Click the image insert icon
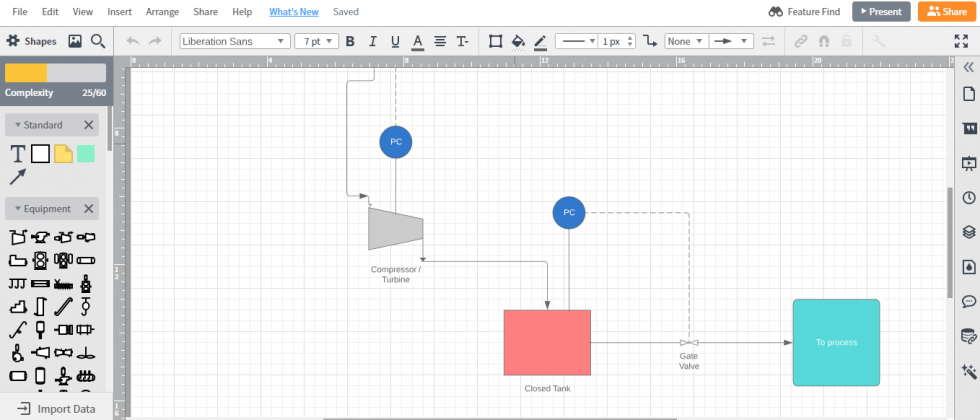Image resolution: width=980 pixels, height=420 pixels. 75,41
